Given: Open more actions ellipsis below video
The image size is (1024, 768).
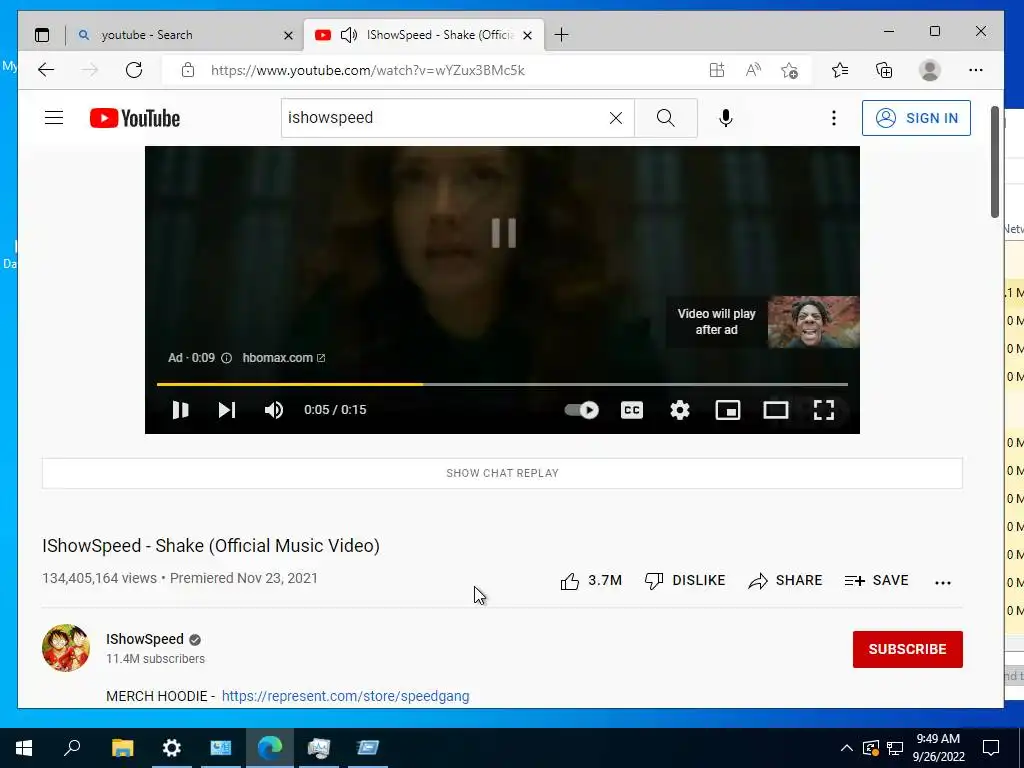Looking at the screenshot, I should click(942, 583).
